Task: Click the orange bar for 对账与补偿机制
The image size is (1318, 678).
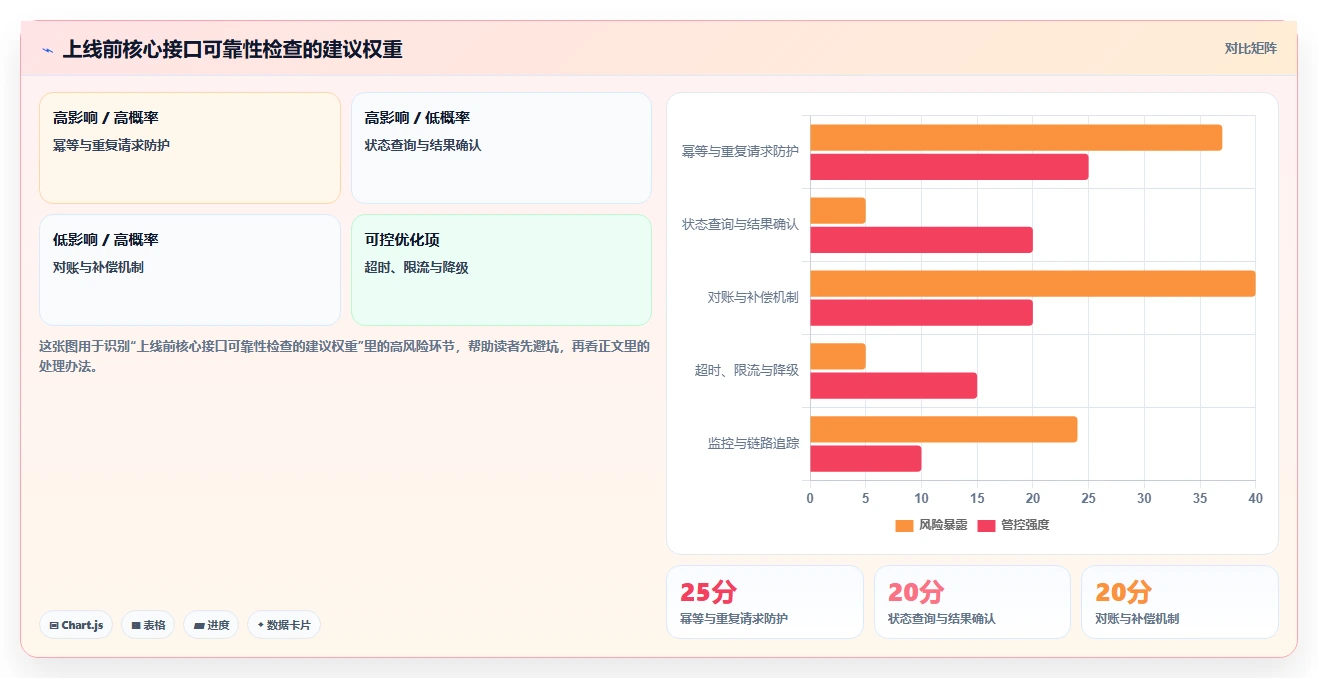Action: tap(1032, 284)
